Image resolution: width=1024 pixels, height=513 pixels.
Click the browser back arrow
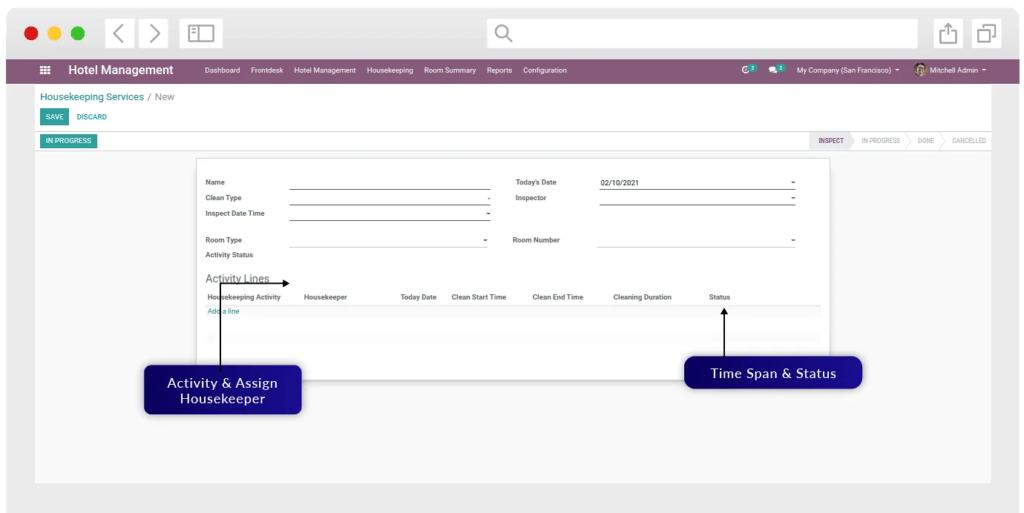pyautogui.click(x=118, y=33)
